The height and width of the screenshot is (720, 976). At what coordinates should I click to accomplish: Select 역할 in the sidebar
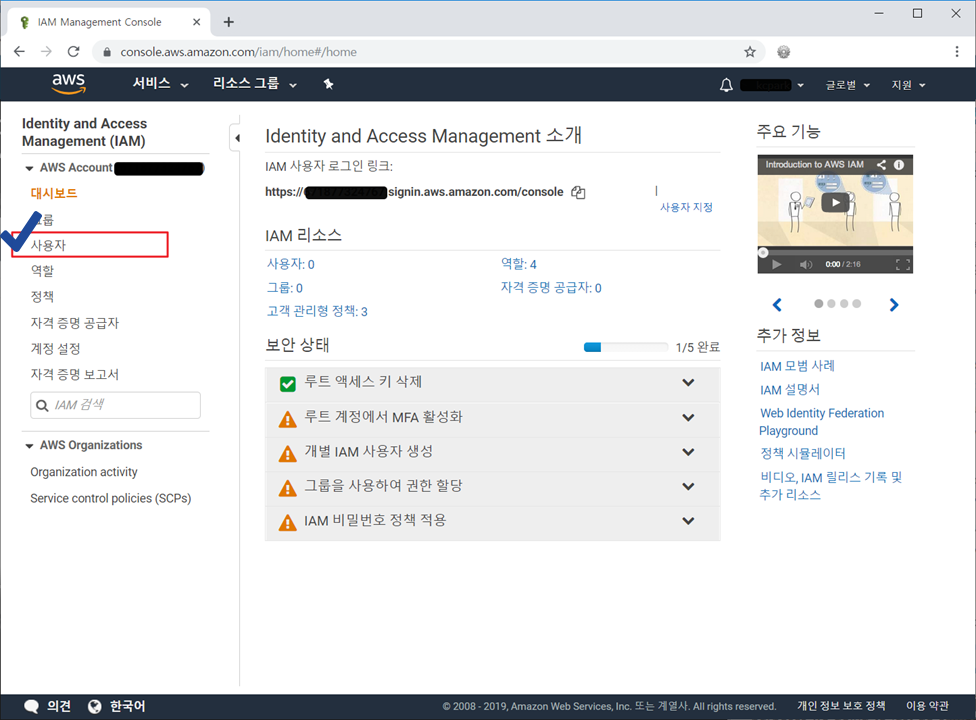click(42, 270)
